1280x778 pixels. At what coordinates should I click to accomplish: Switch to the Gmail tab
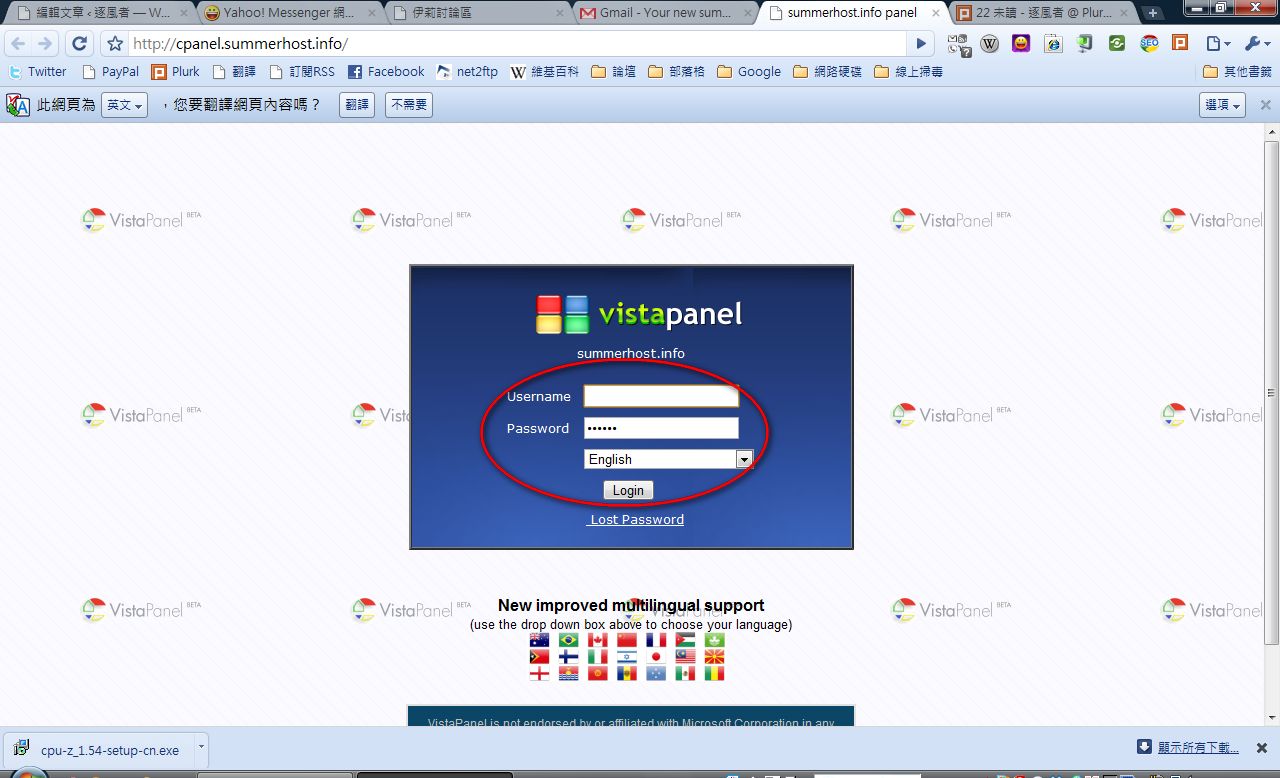[x=665, y=13]
